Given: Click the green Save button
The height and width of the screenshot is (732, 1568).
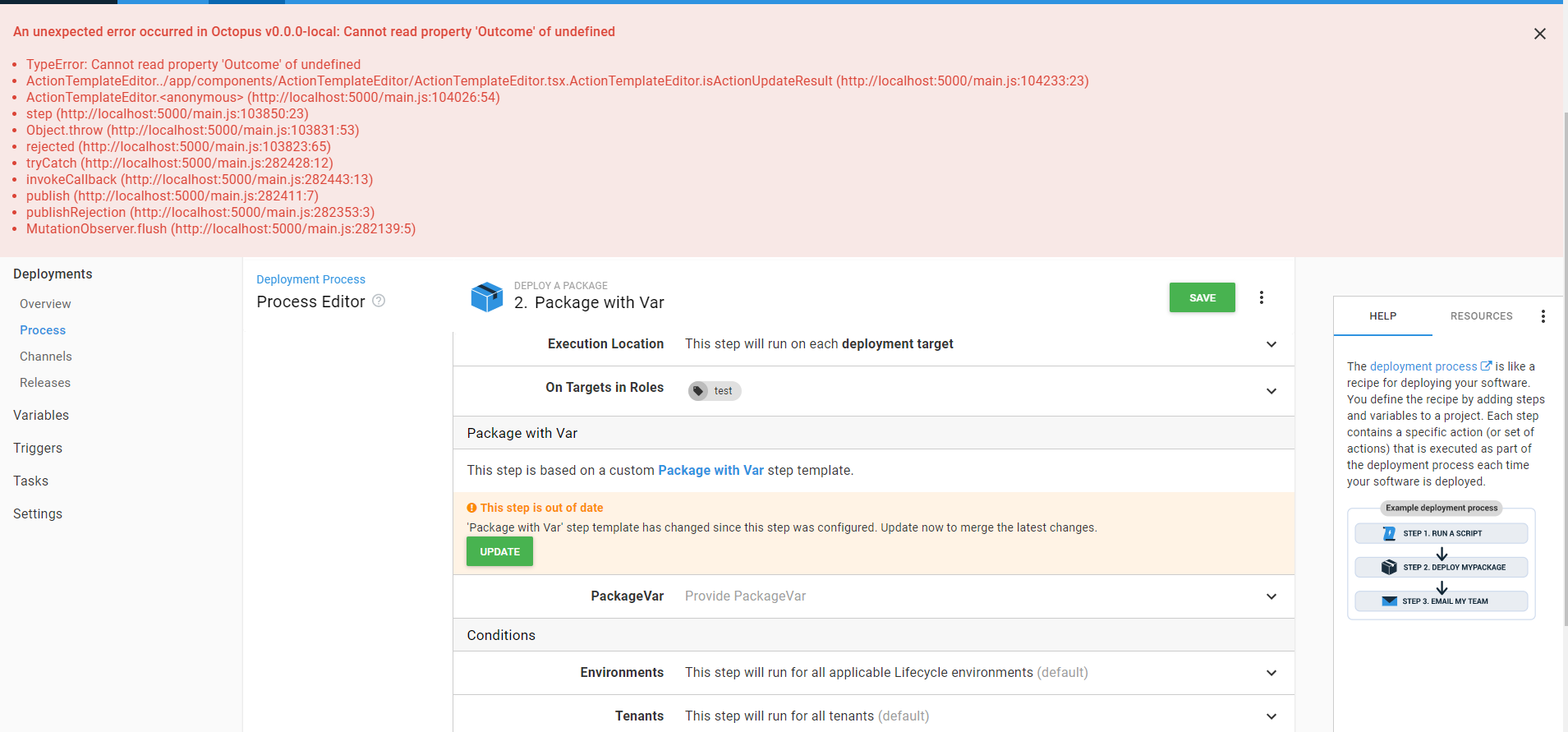Looking at the screenshot, I should [1202, 297].
